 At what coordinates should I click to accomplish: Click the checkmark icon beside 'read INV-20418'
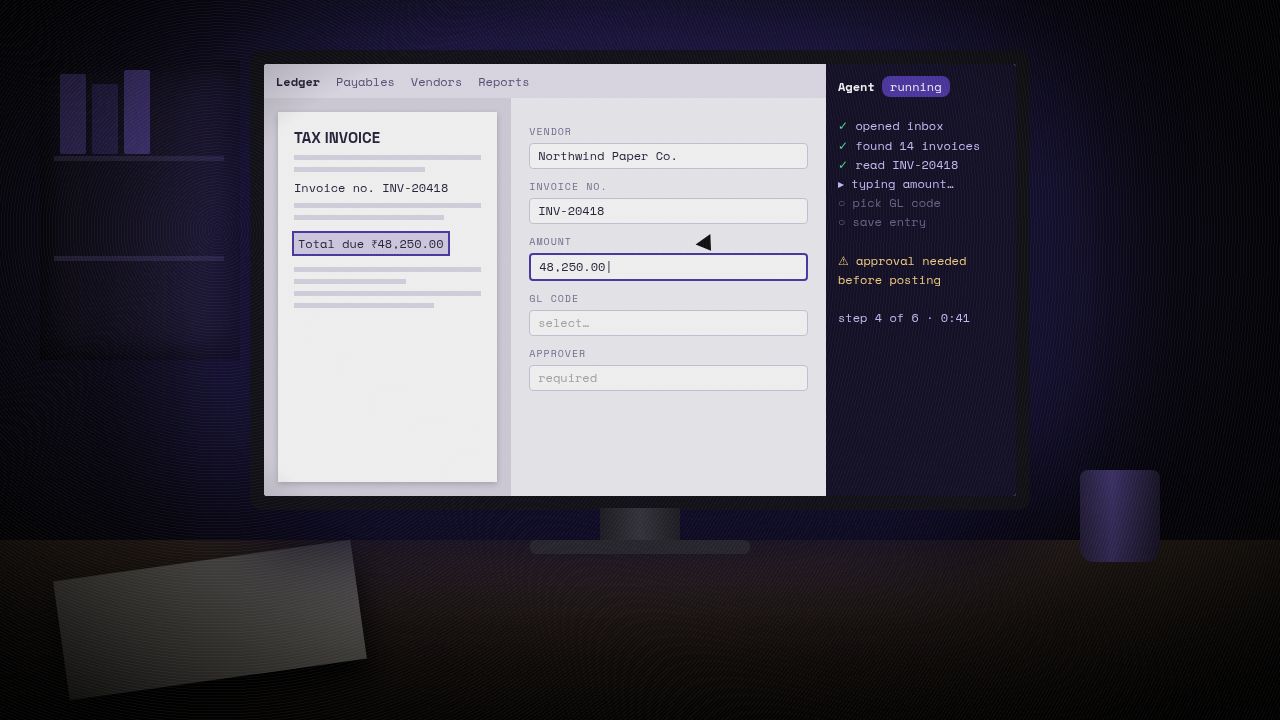point(843,165)
